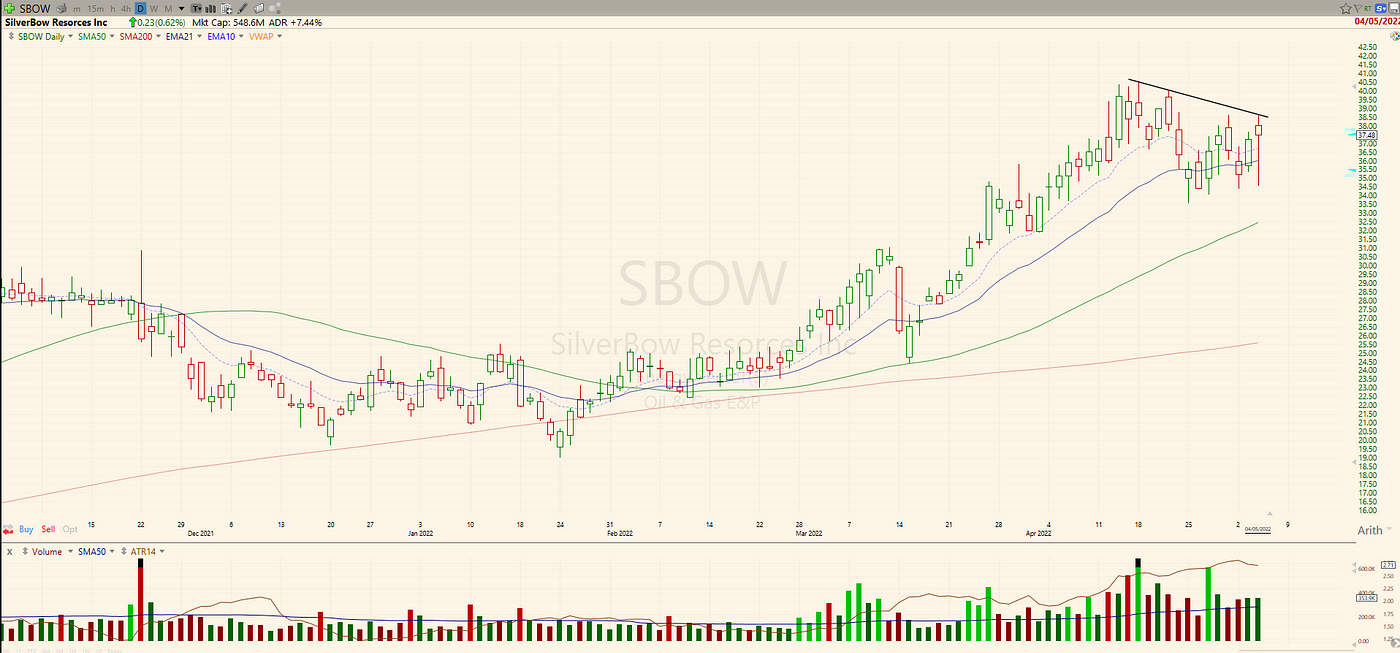Click the 04/05/2022 date at top right

tap(1377, 21)
